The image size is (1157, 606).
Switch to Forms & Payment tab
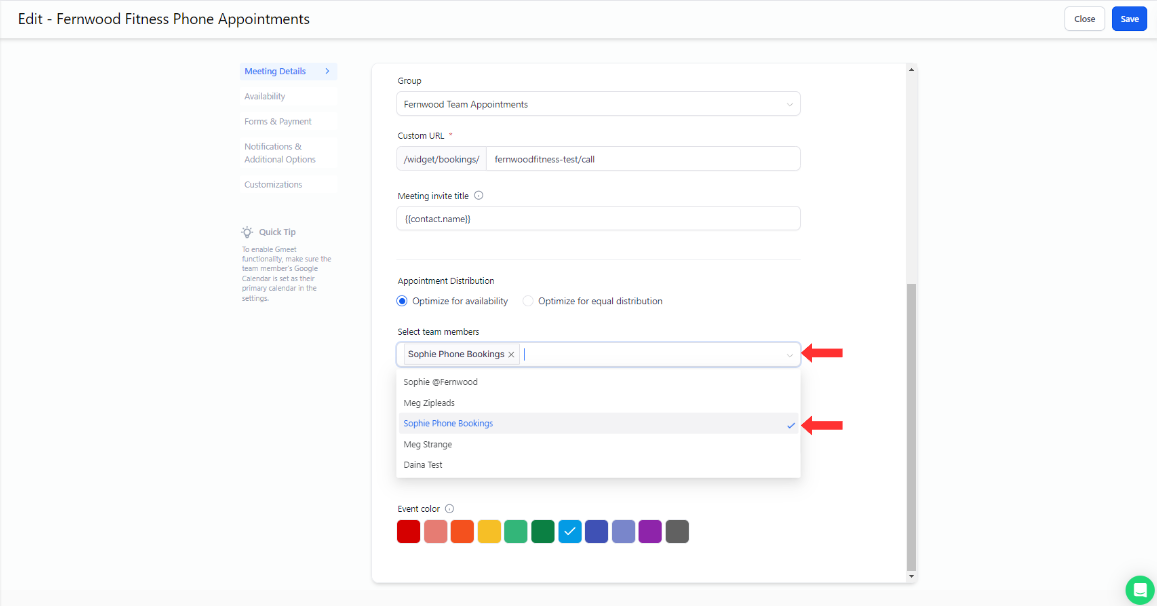[289, 121]
